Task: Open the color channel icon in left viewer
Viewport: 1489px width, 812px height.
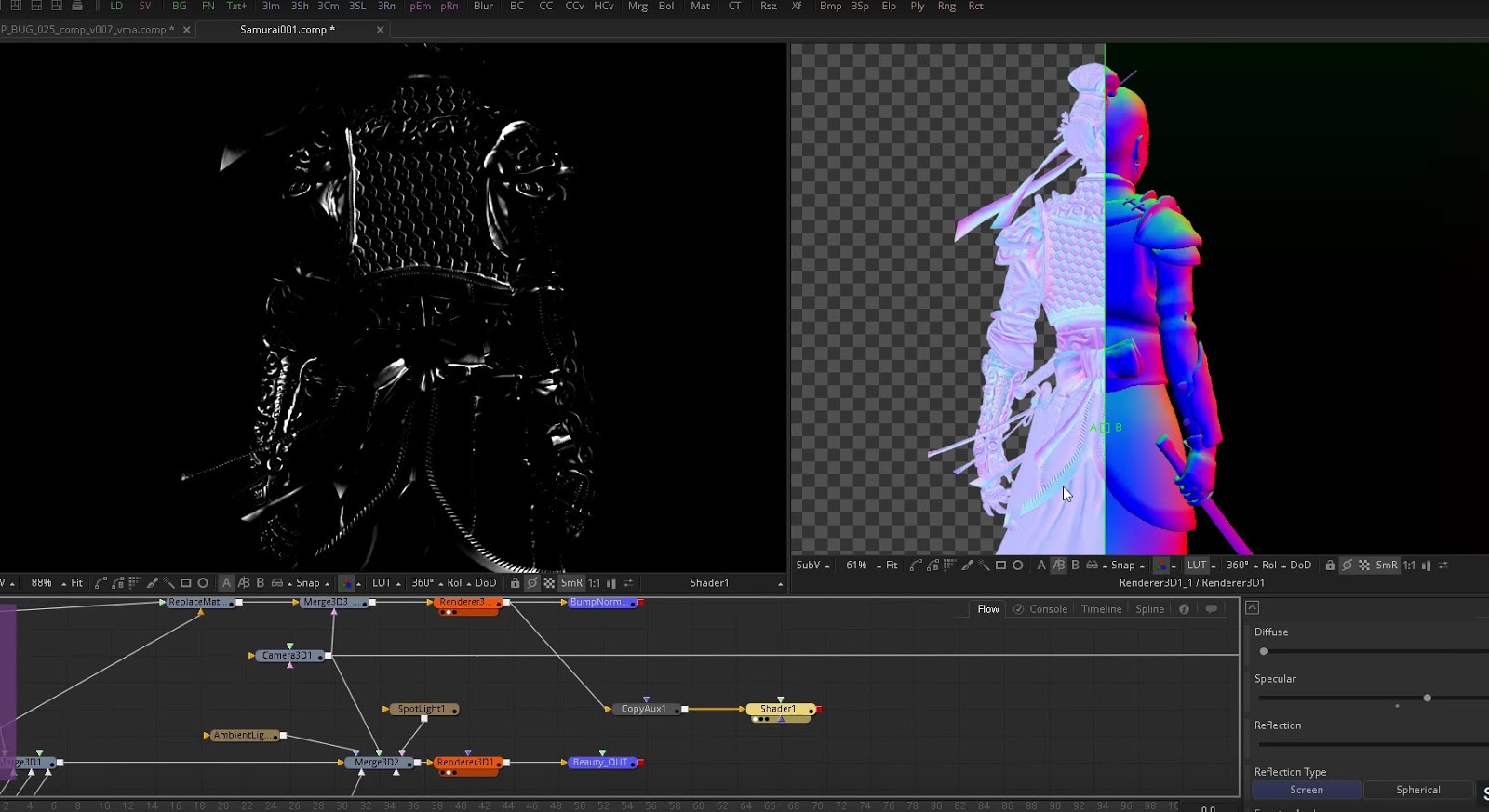Action: click(346, 583)
